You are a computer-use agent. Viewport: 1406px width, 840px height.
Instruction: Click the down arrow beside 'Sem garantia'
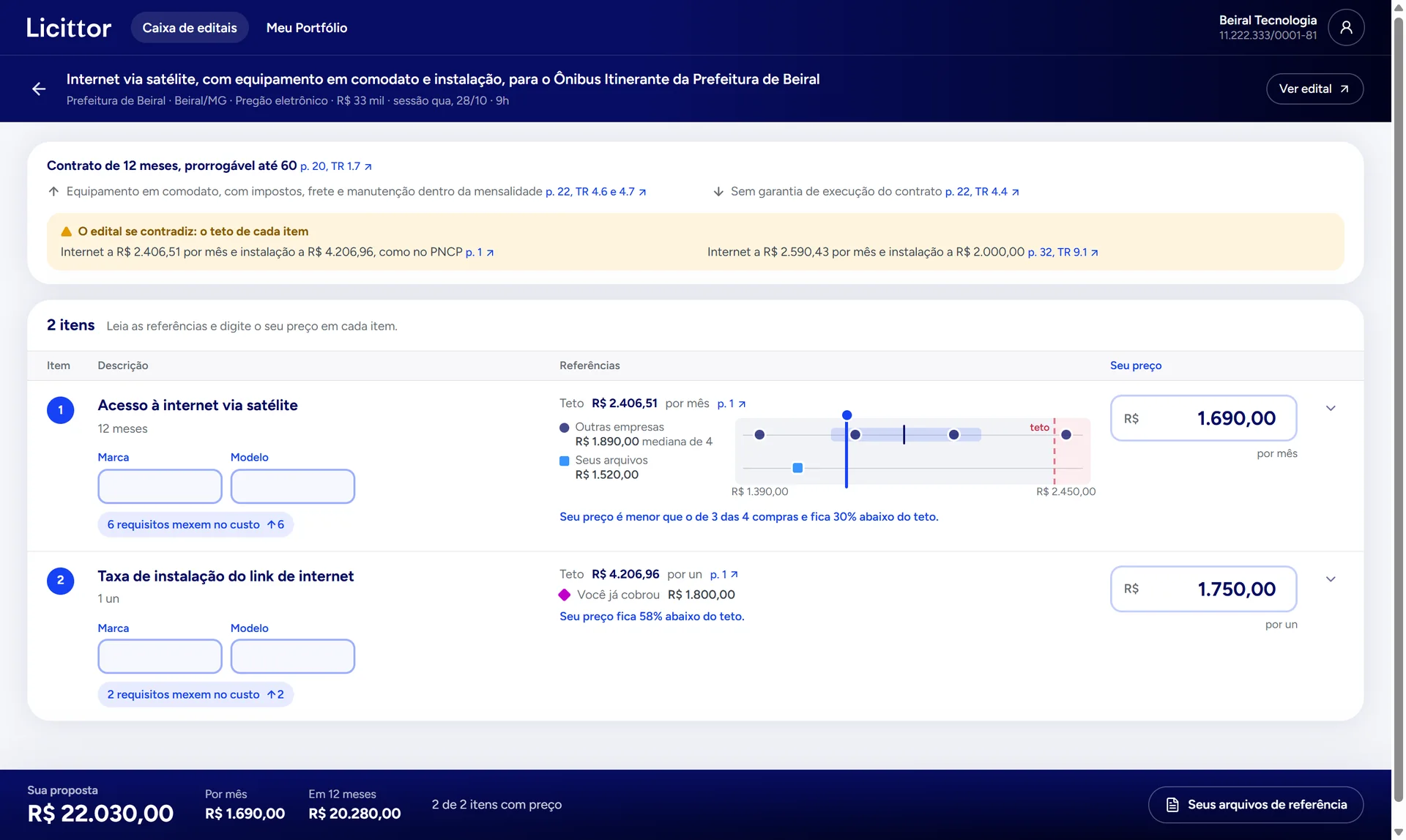coord(718,191)
